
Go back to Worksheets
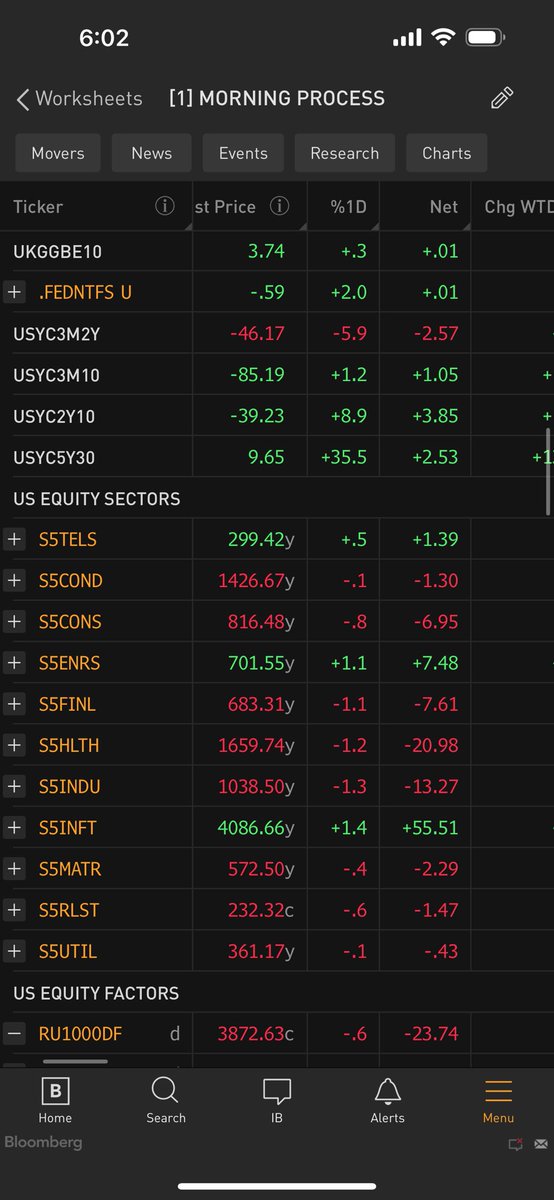click(80, 98)
